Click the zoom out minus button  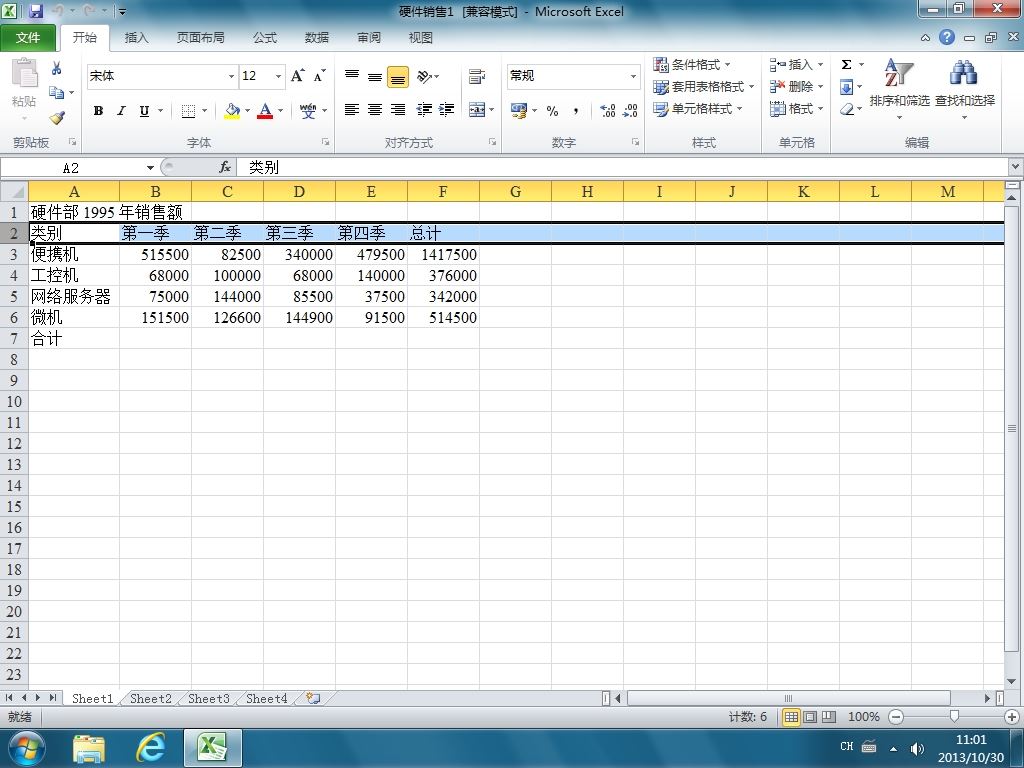coord(896,716)
